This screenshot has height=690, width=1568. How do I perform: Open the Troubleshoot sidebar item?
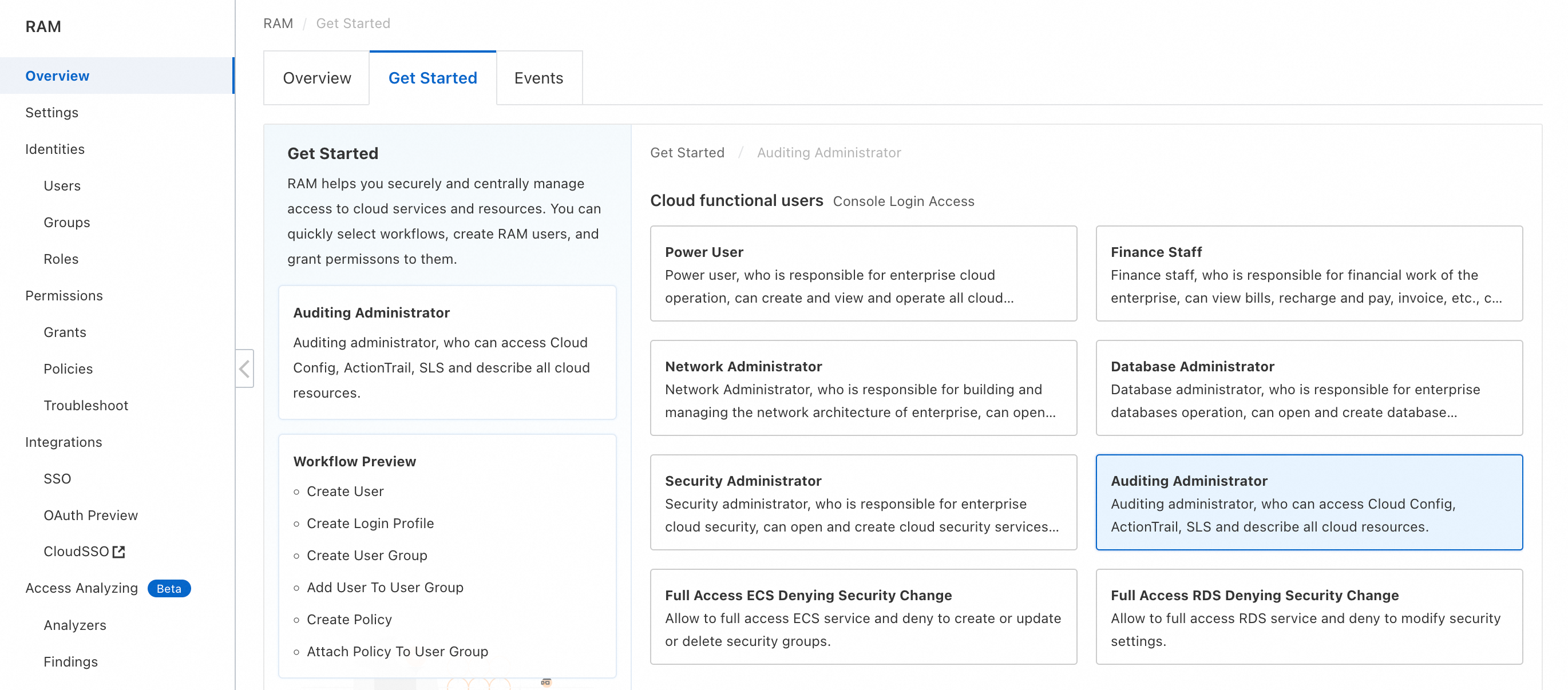point(86,405)
